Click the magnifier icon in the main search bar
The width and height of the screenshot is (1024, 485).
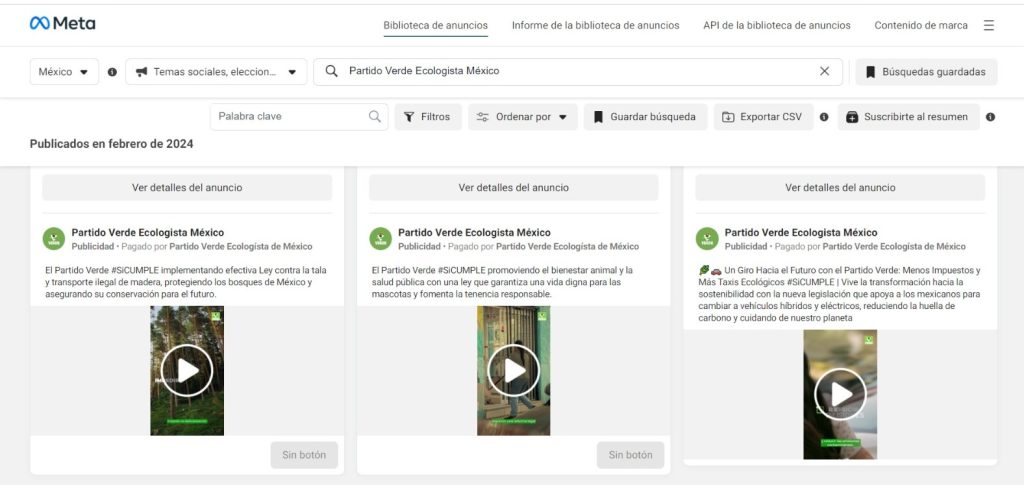coord(331,71)
